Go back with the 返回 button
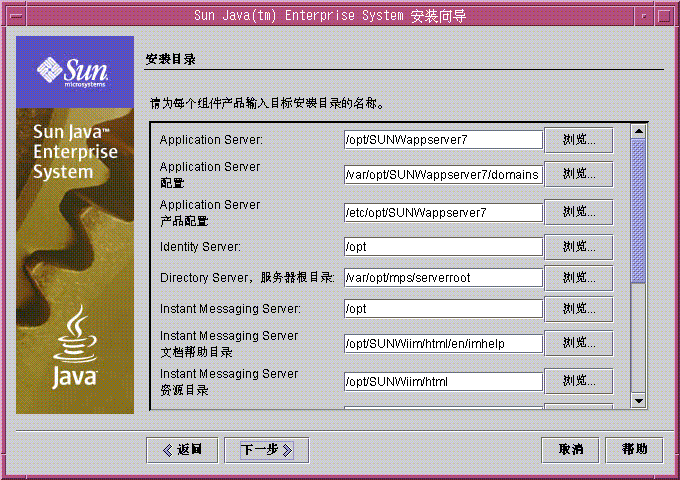The width and height of the screenshot is (680, 480). [182, 450]
